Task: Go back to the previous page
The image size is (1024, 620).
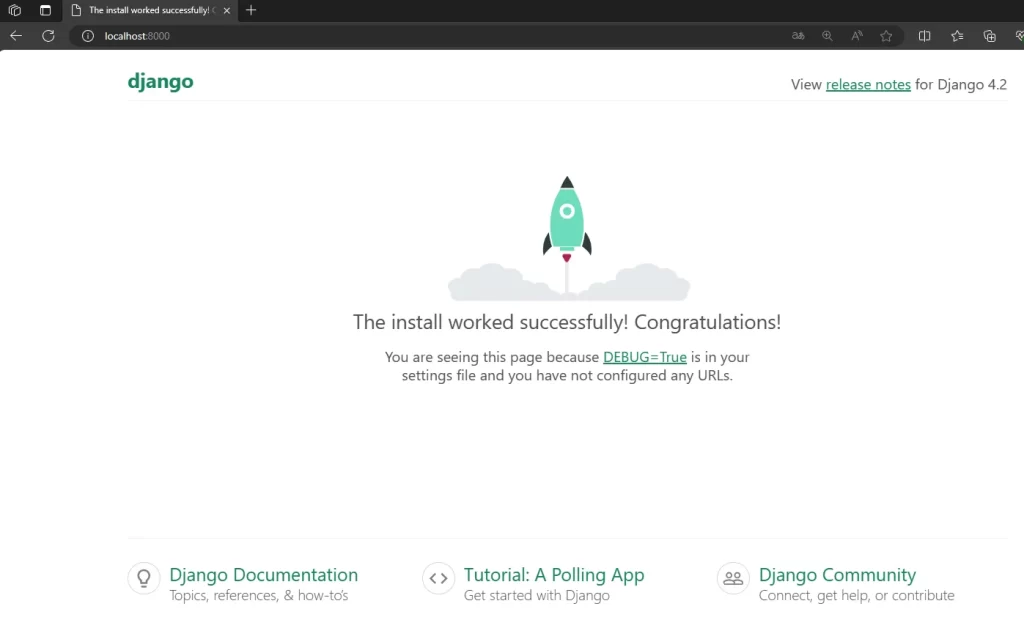Action: coord(16,36)
